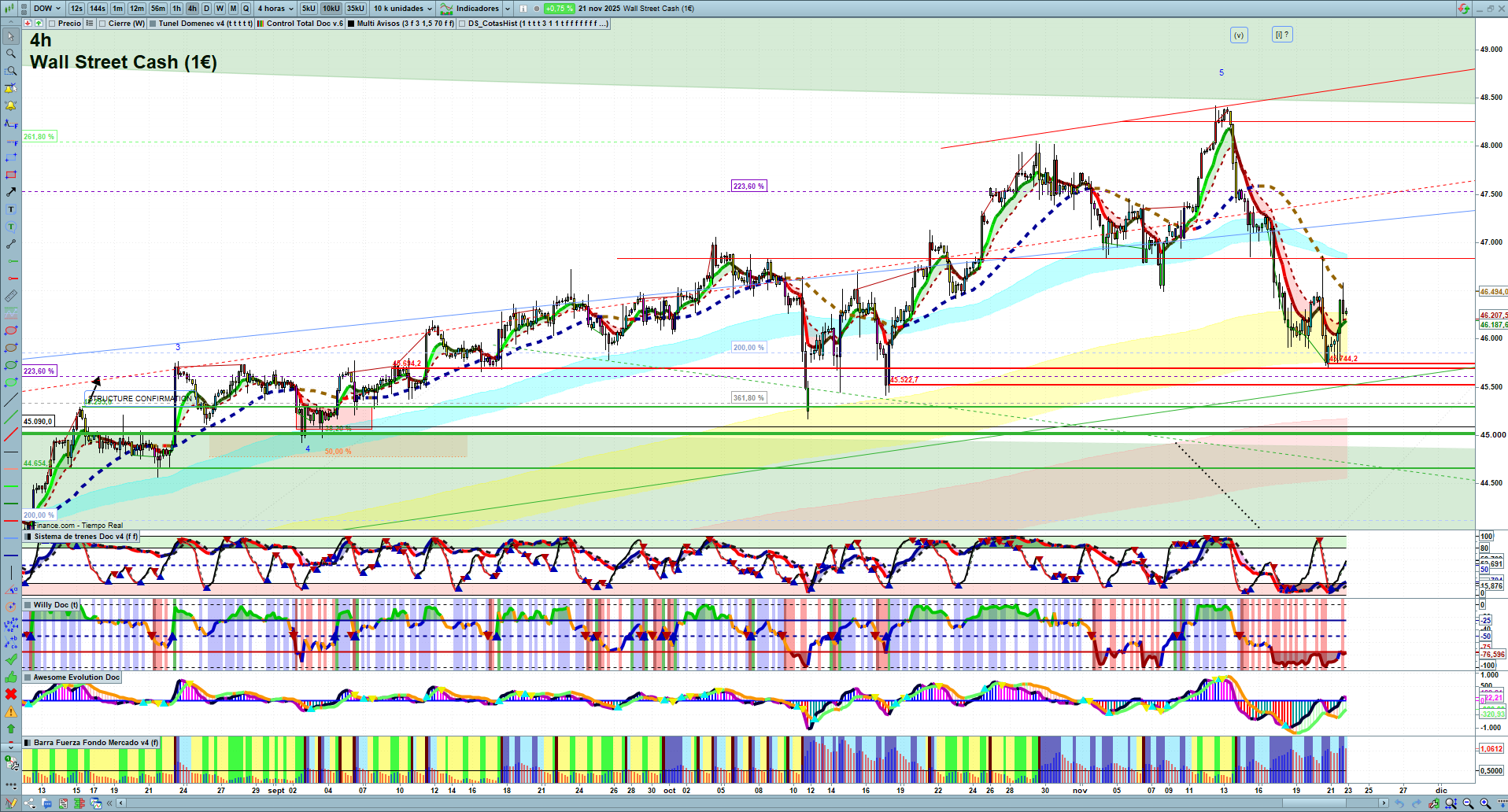The image size is (1508, 812).
Task: Choose the black arrow drawing tool
Action: tap(11, 192)
